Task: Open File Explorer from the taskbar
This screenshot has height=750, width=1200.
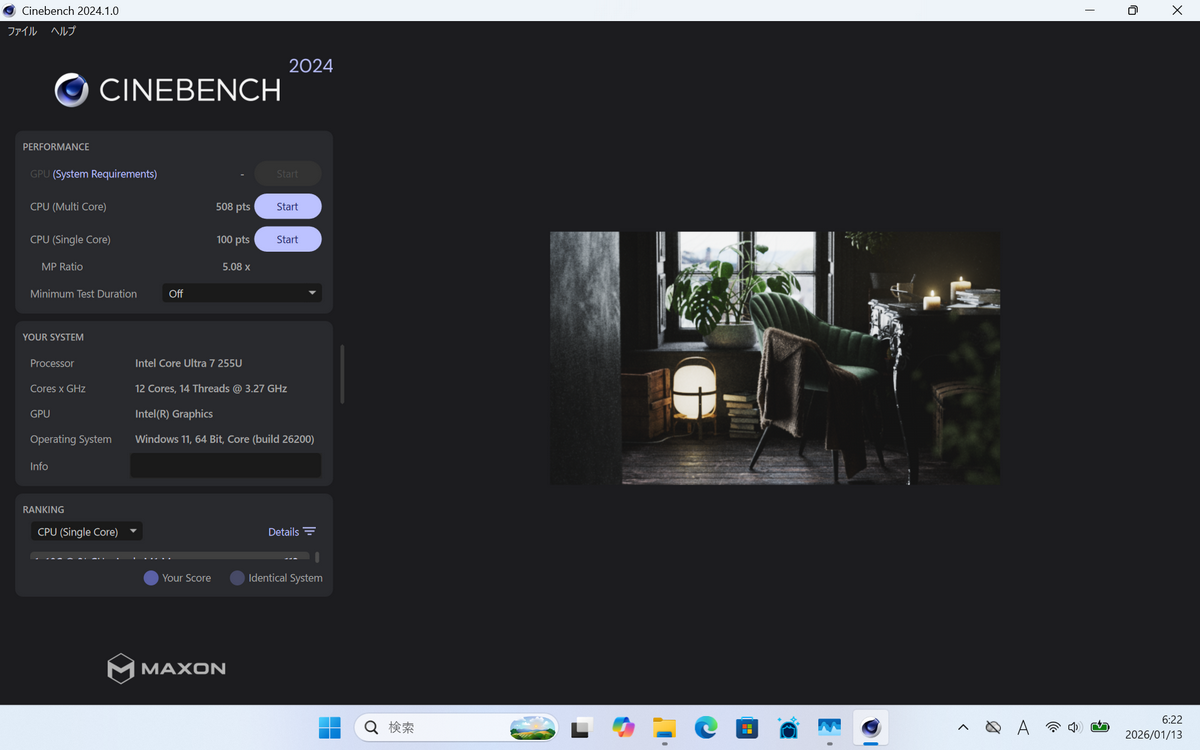Action: pyautogui.click(x=664, y=728)
